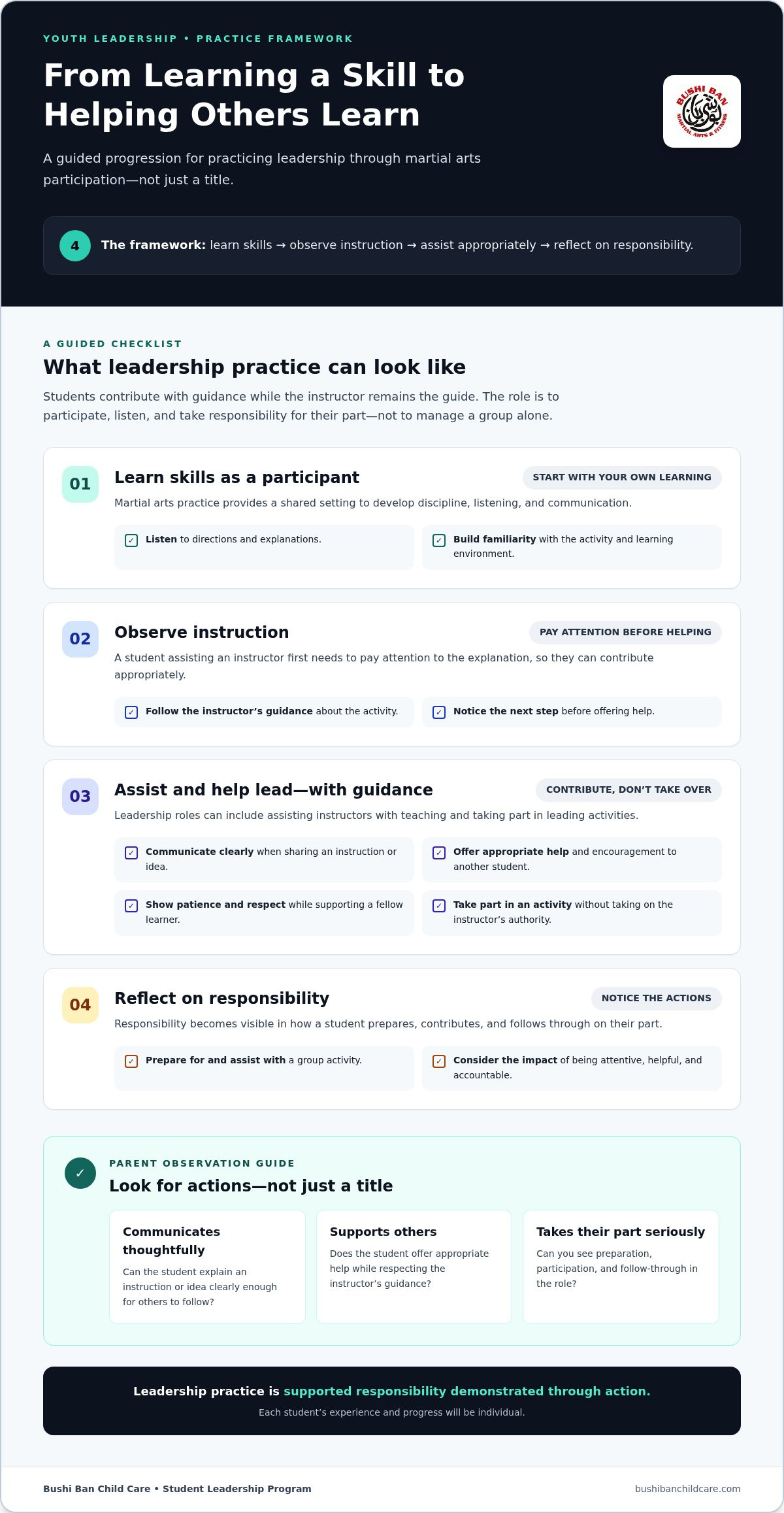Viewport: 784px width, 1513px height.
Task: Click the 'Notice the actions' tag
Action: [x=657, y=998]
